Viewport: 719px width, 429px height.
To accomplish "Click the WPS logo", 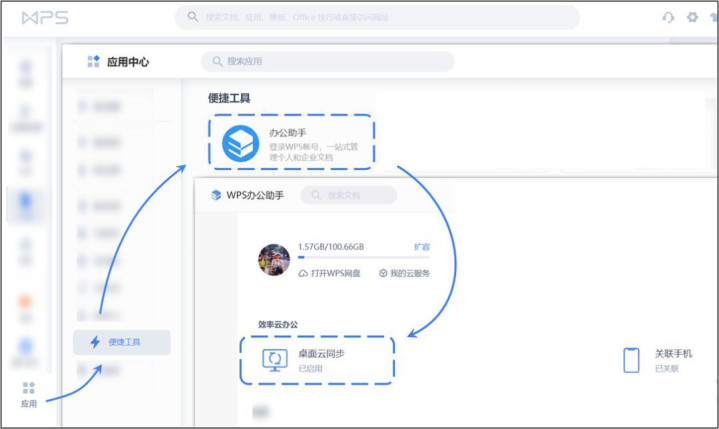I will coord(45,18).
